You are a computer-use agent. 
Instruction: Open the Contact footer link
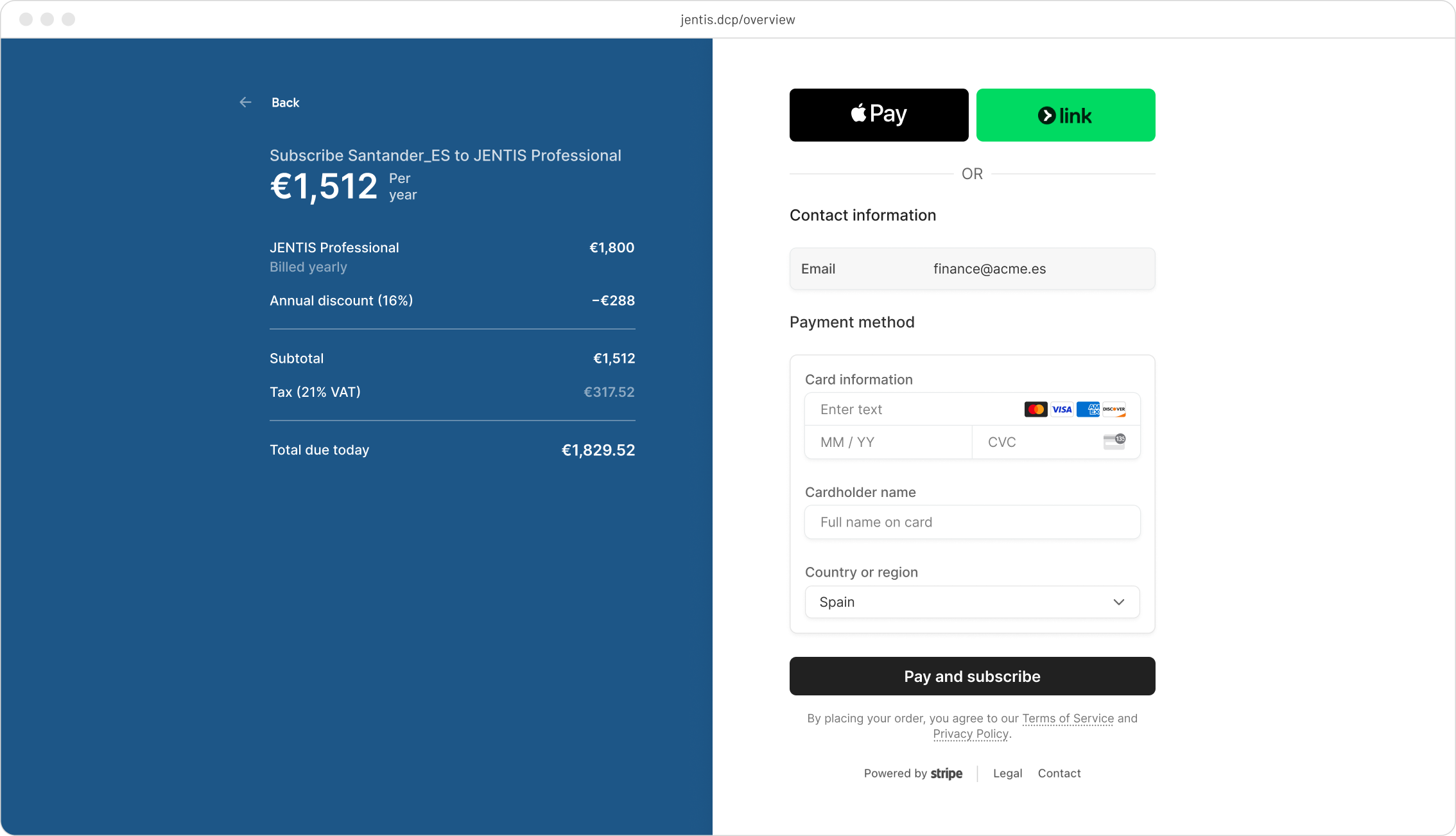coord(1059,774)
